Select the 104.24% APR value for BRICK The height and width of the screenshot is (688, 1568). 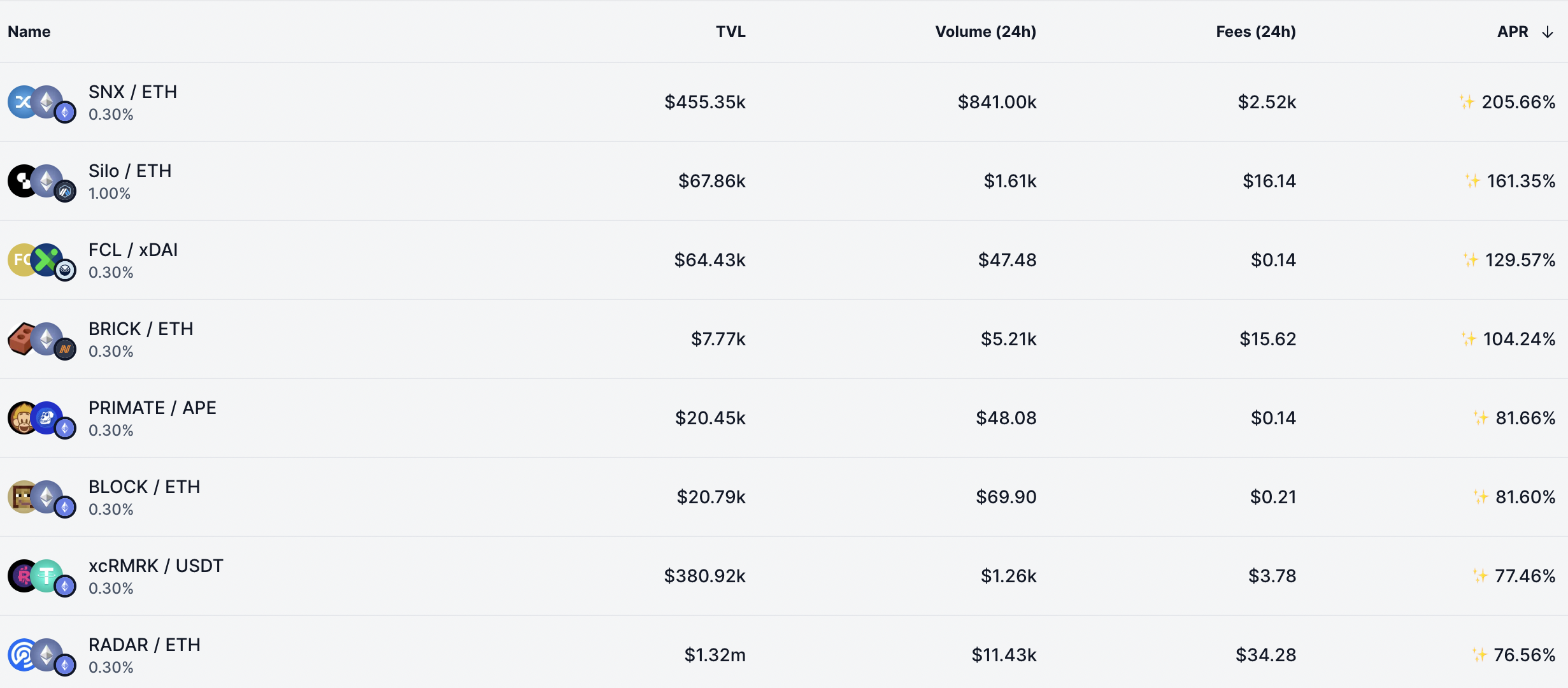[x=1519, y=339]
